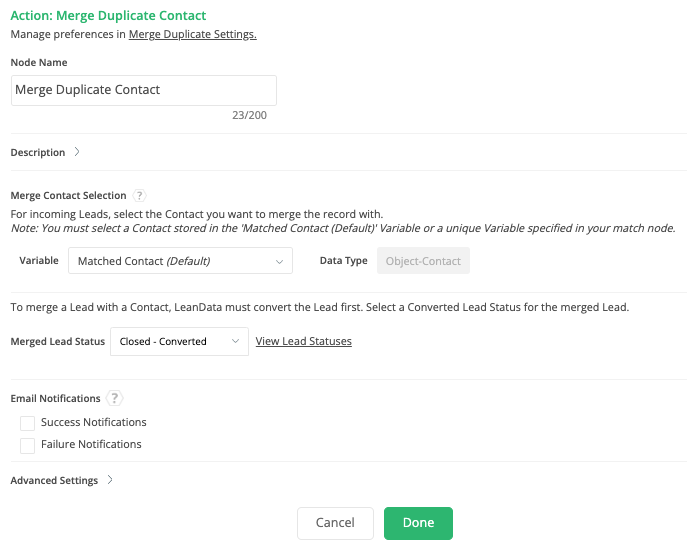The width and height of the screenshot is (687, 554).
Task: Enable Success Notifications checkbox
Action: click(28, 423)
